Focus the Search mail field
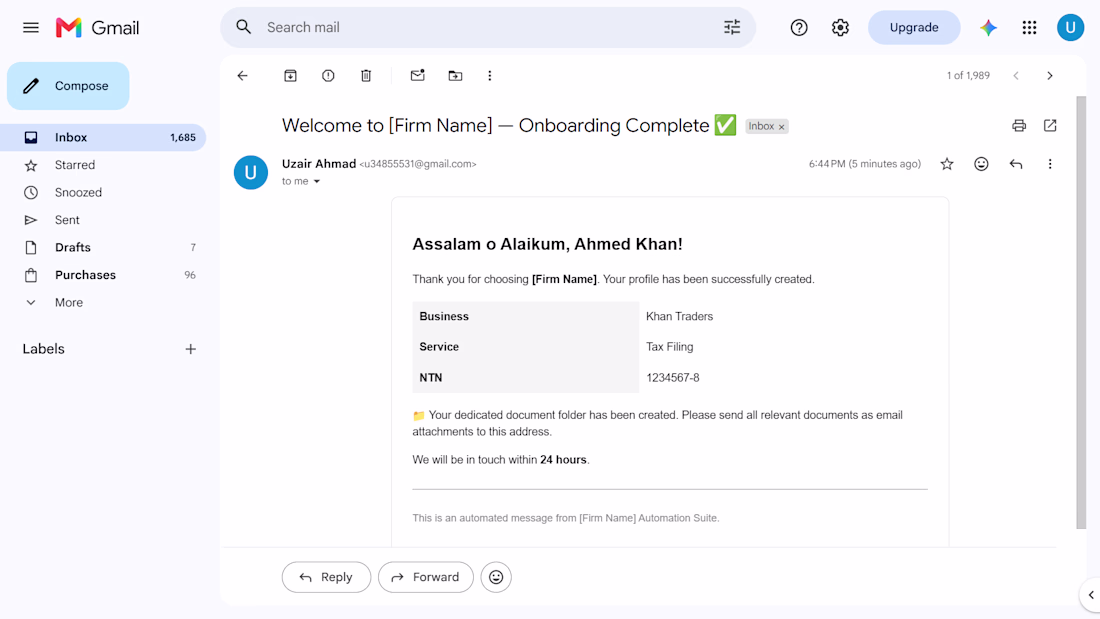 (x=488, y=27)
